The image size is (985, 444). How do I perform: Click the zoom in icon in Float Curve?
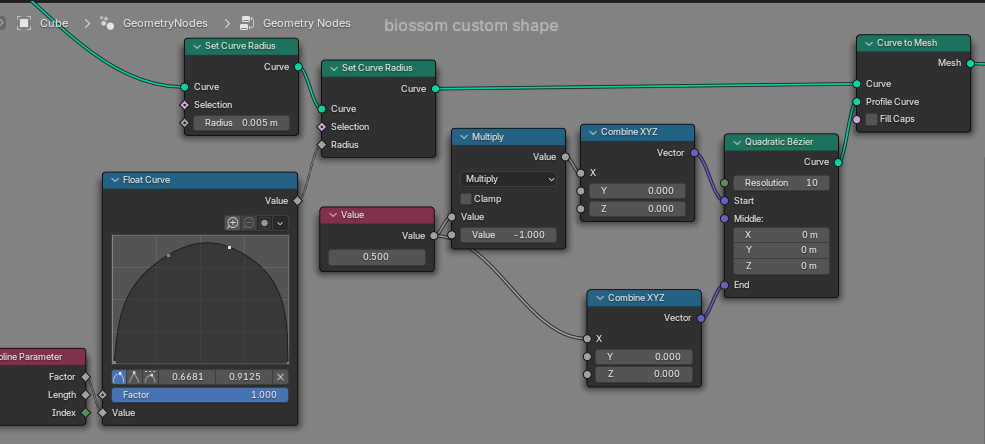click(x=232, y=222)
